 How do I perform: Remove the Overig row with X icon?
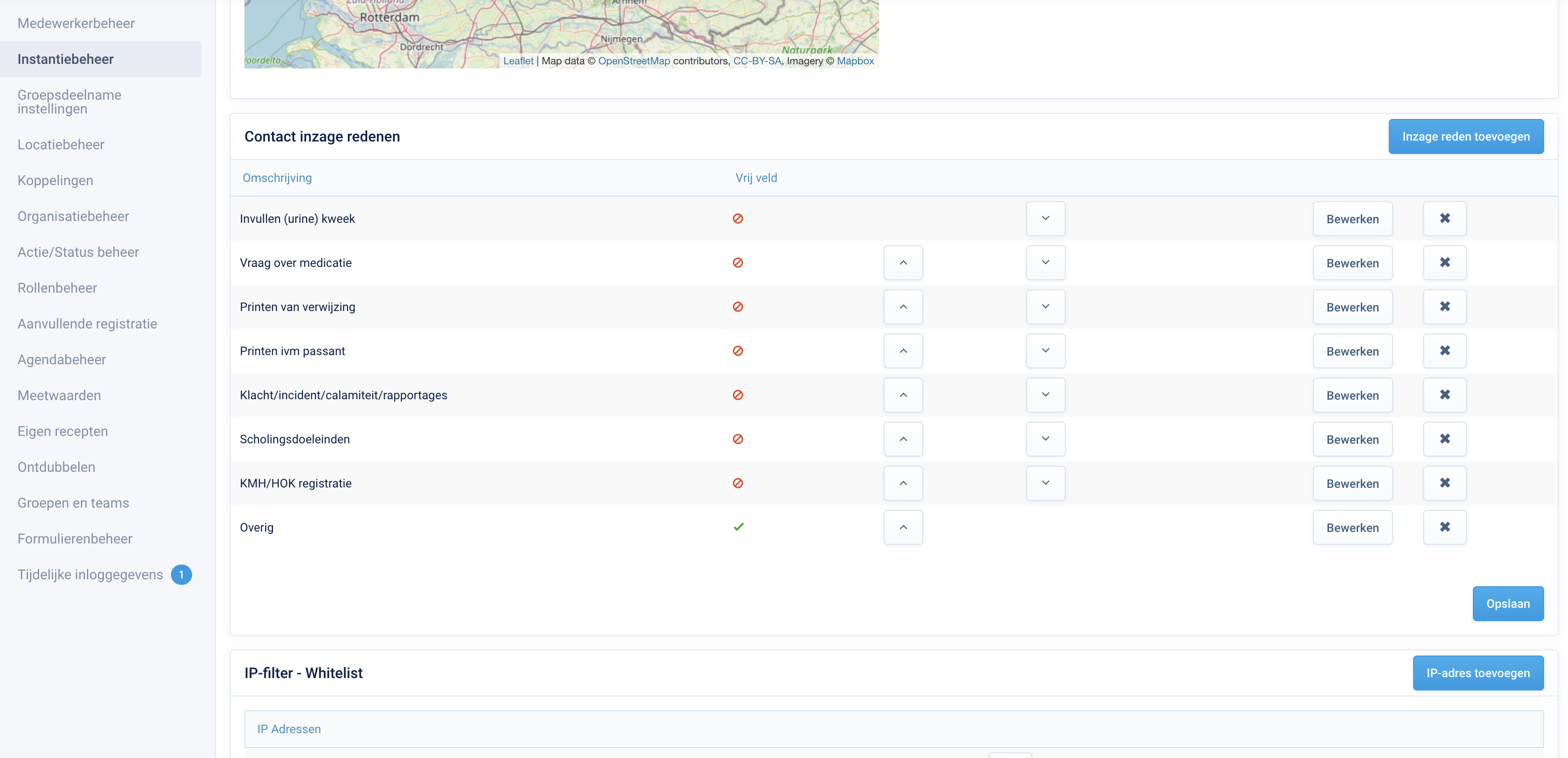pos(1444,527)
